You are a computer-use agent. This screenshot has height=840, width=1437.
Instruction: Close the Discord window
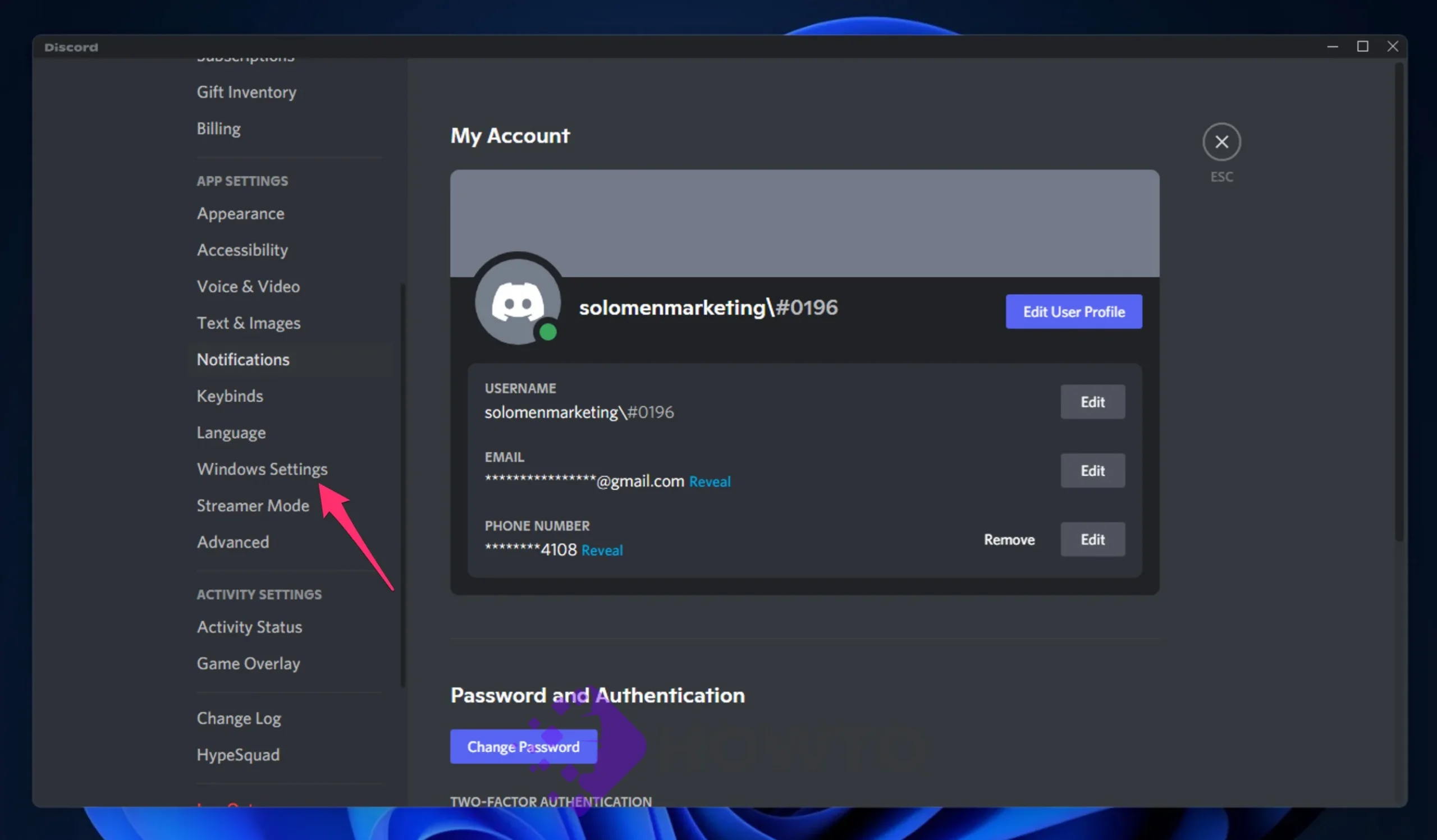1393,47
